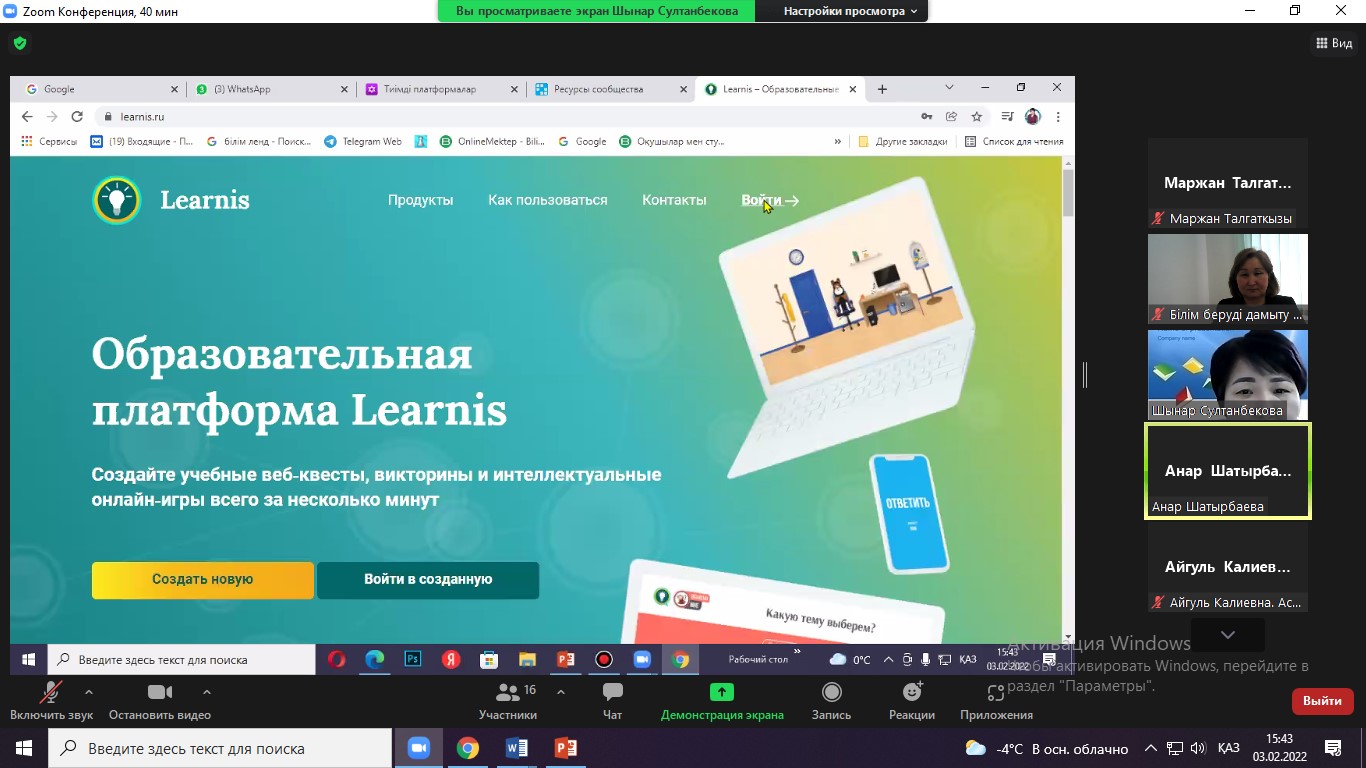This screenshot has height=768, width=1366.
Task: Click local taskbar search field
Action: tap(220, 748)
